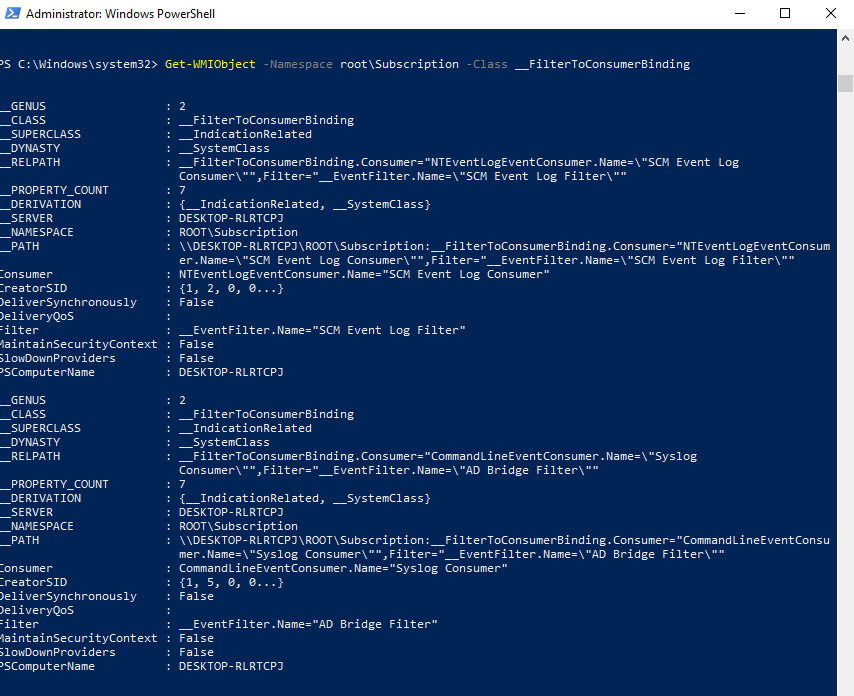Click first __GENUS value 2
Screen dimensions: 854x696
pos(182,106)
